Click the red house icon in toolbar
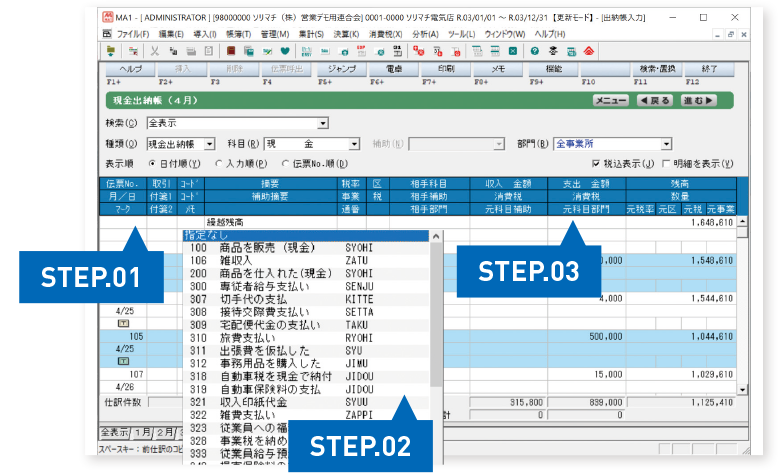Screen dimensions: 778x475 (588, 50)
